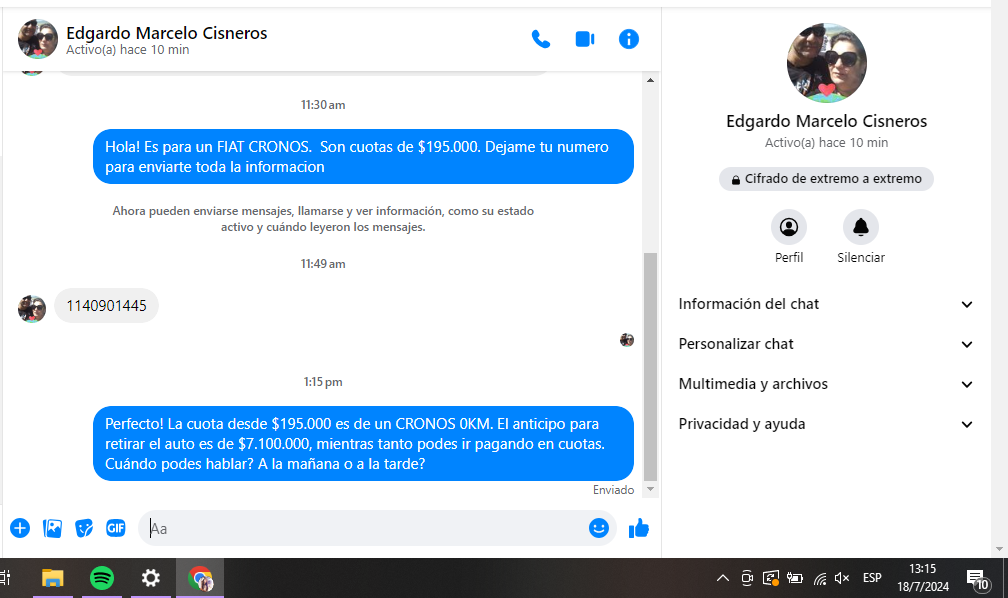Silence notifications with the bell button

tap(860, 227)
